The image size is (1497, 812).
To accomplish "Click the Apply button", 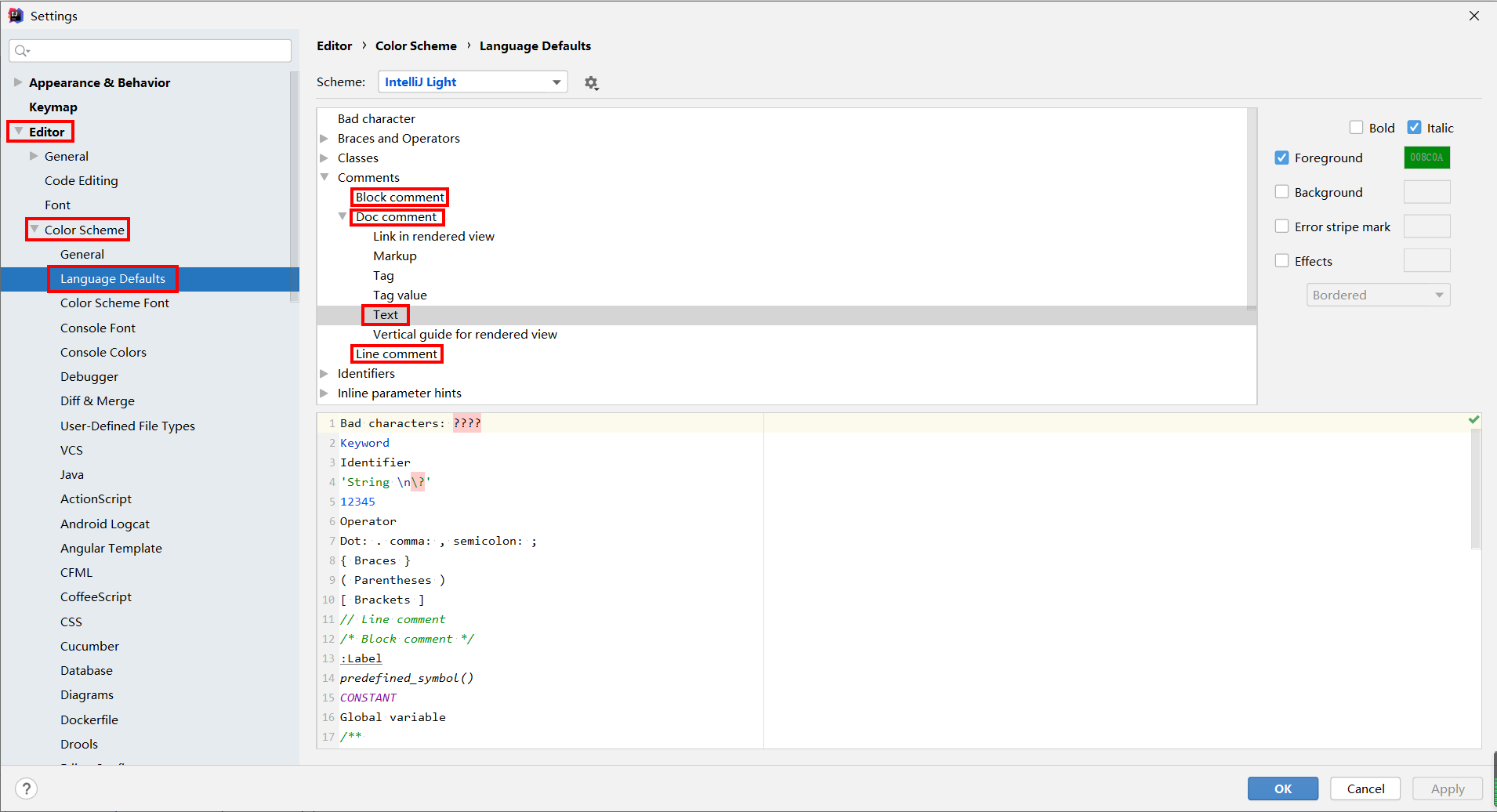I will (1448, 788).
